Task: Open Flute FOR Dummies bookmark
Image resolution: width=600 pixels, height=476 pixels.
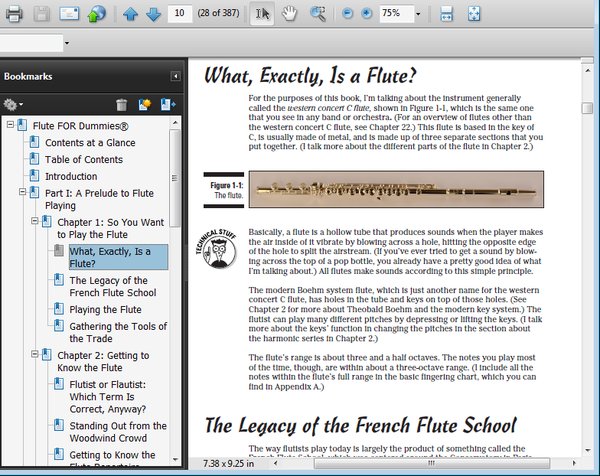Action: (x=80, y=126)
